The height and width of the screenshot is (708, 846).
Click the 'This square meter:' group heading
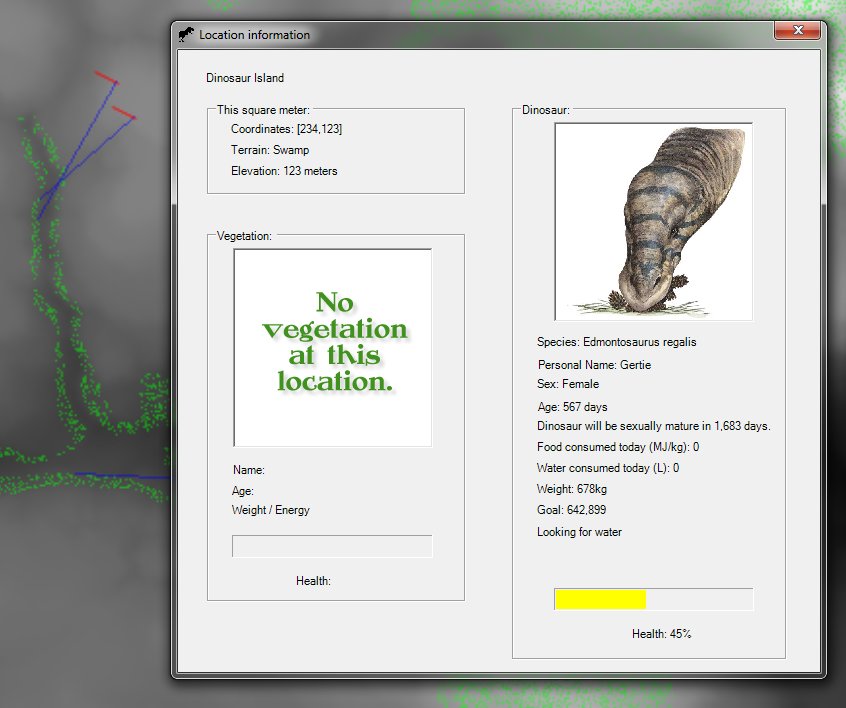[x=263, y=110]
